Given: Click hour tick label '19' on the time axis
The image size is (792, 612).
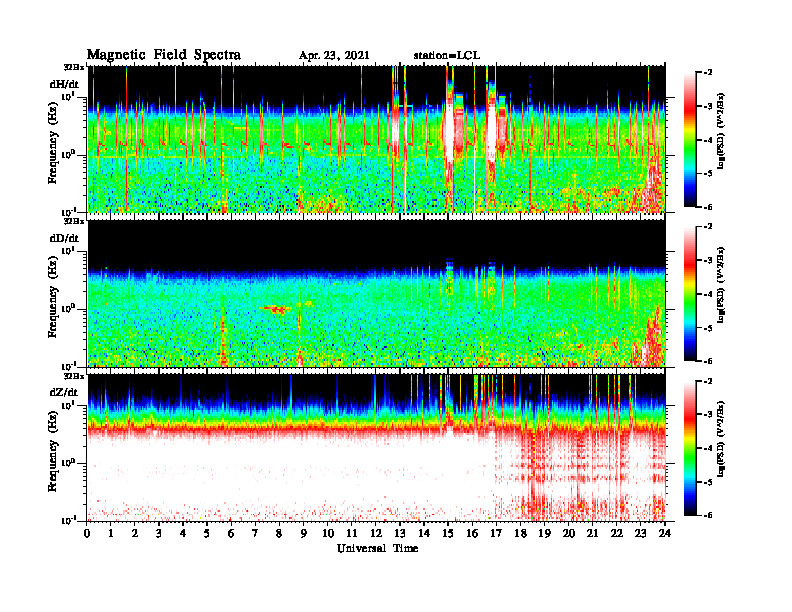Looking at the screenshot, I should (544, 533).
